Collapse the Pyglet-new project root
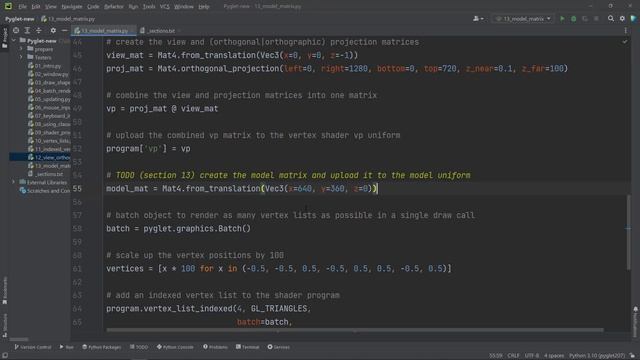The width and height of the screenshot is (640, 360). pos(14,41)
